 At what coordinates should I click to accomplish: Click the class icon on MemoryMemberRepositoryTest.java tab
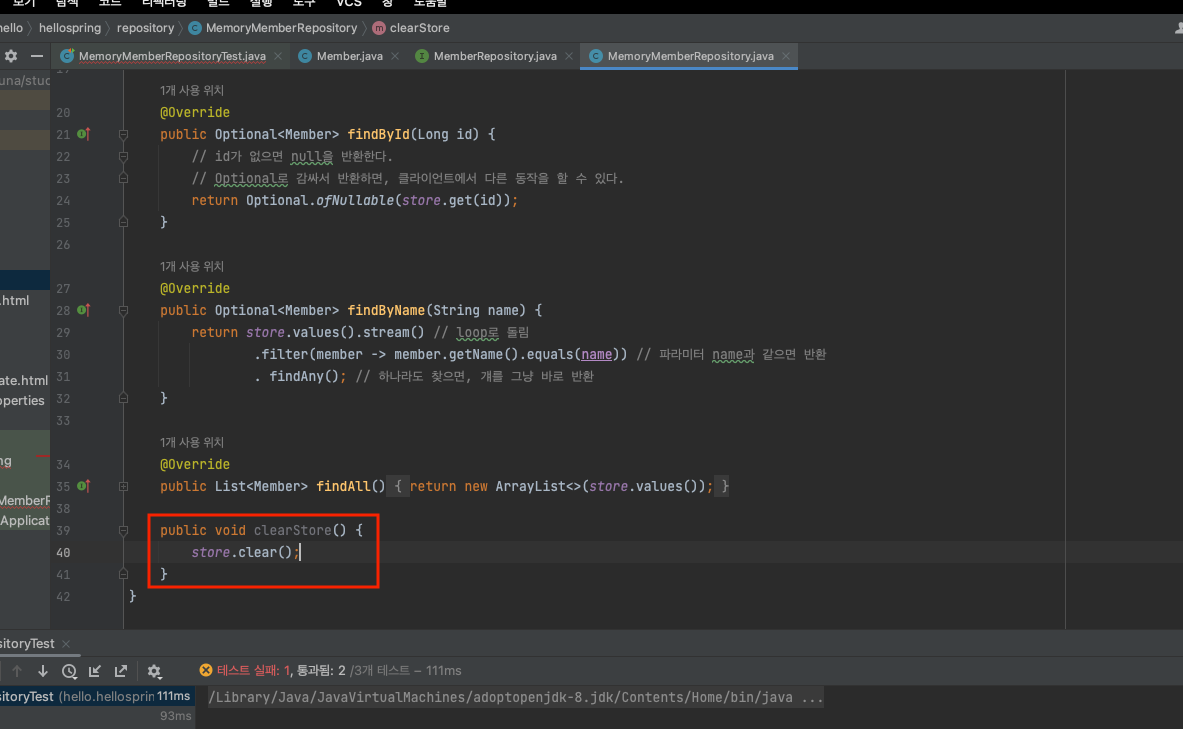click(67, 56)
